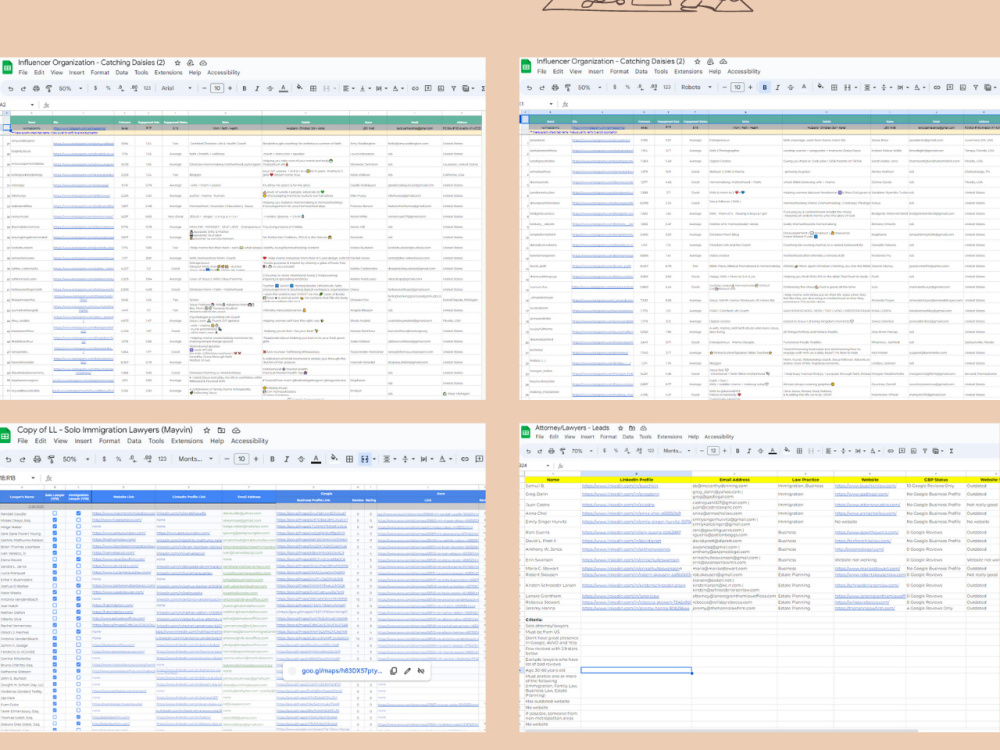Viewport: 1000px width, 750px height.
Task: Star the Copy of LL Solo Immigration Lawyers document
Action: [207, 430]
